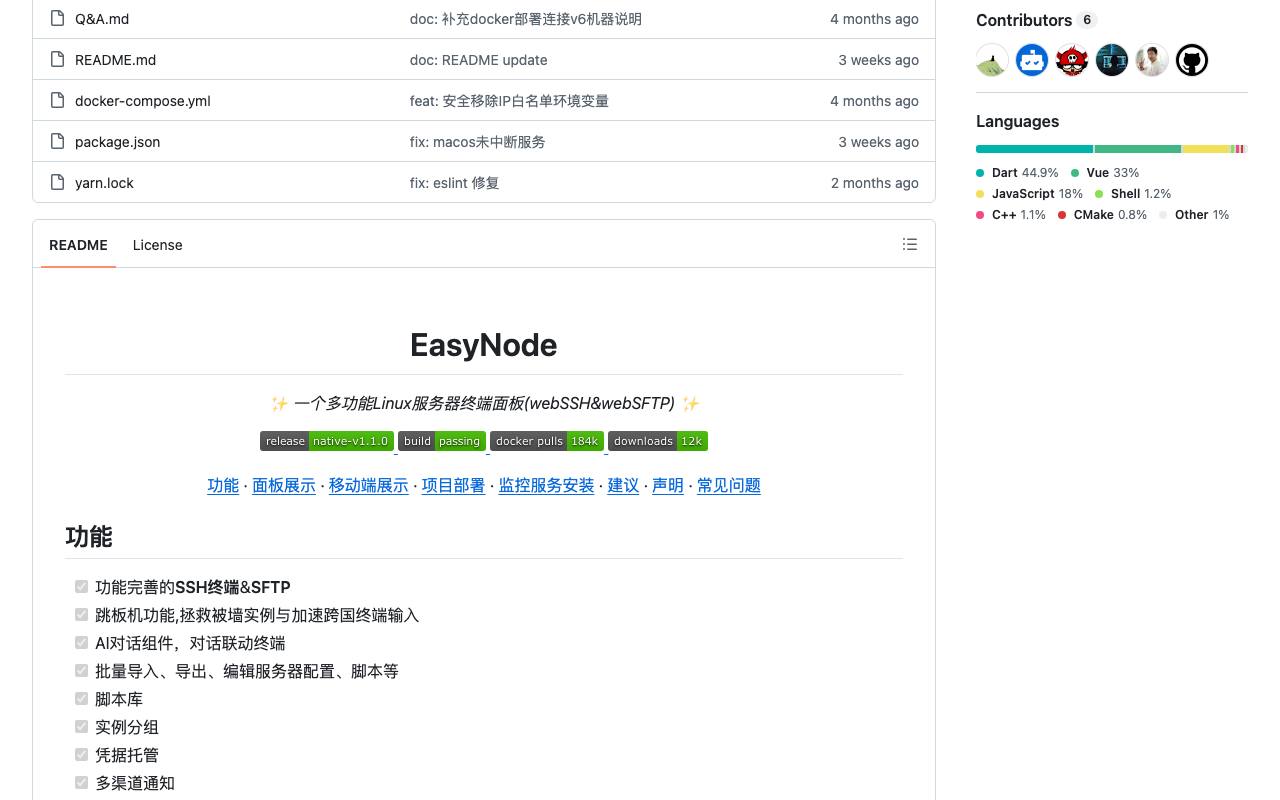The width and height of the screenshot is (1280, 800).
Task: Open the dark terminal-themed contributor avatar
Action: (x=1112, y=60)
